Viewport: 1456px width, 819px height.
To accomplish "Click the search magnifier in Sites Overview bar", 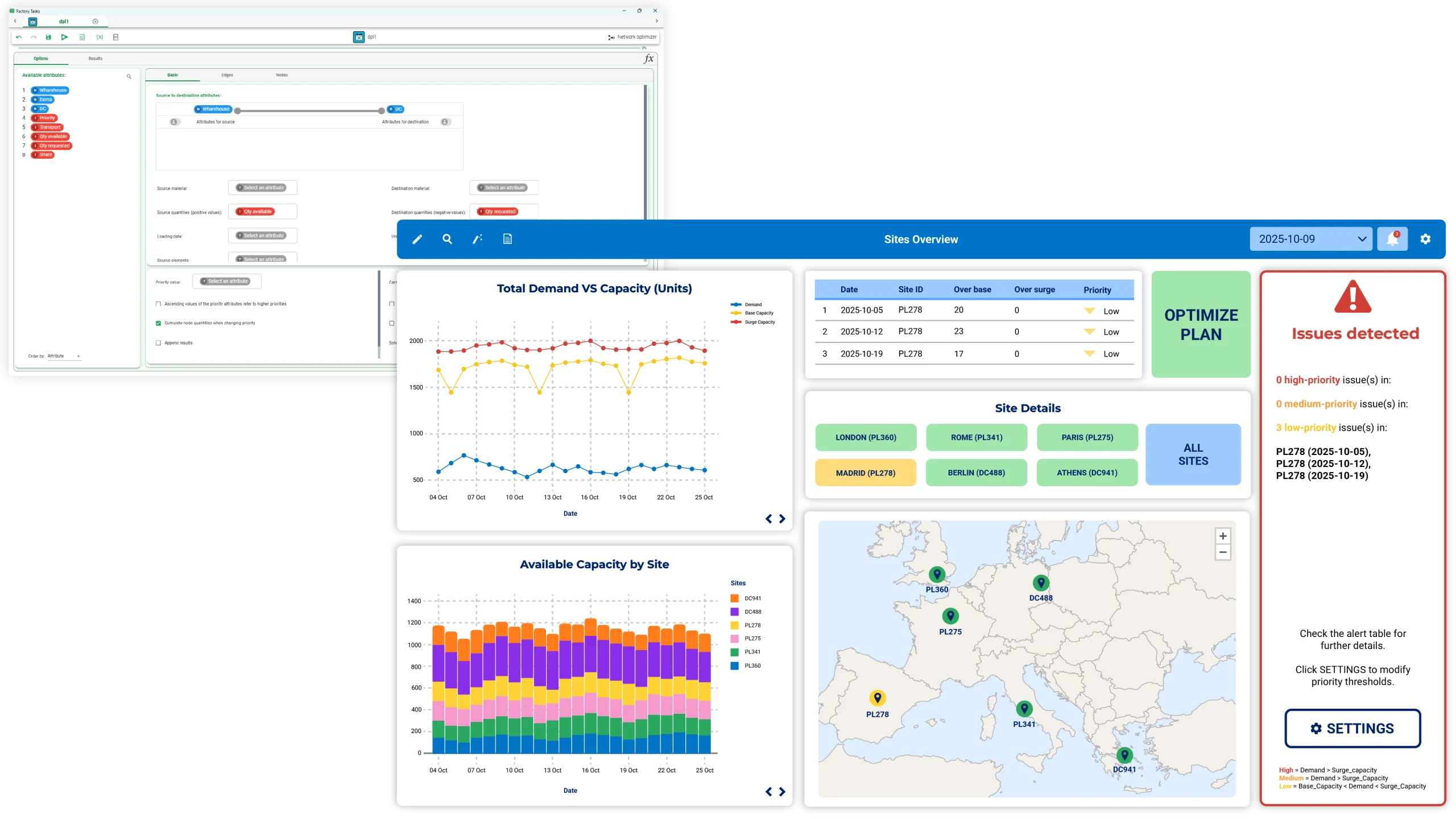I will pyautogui.click(x=447, y=239).
